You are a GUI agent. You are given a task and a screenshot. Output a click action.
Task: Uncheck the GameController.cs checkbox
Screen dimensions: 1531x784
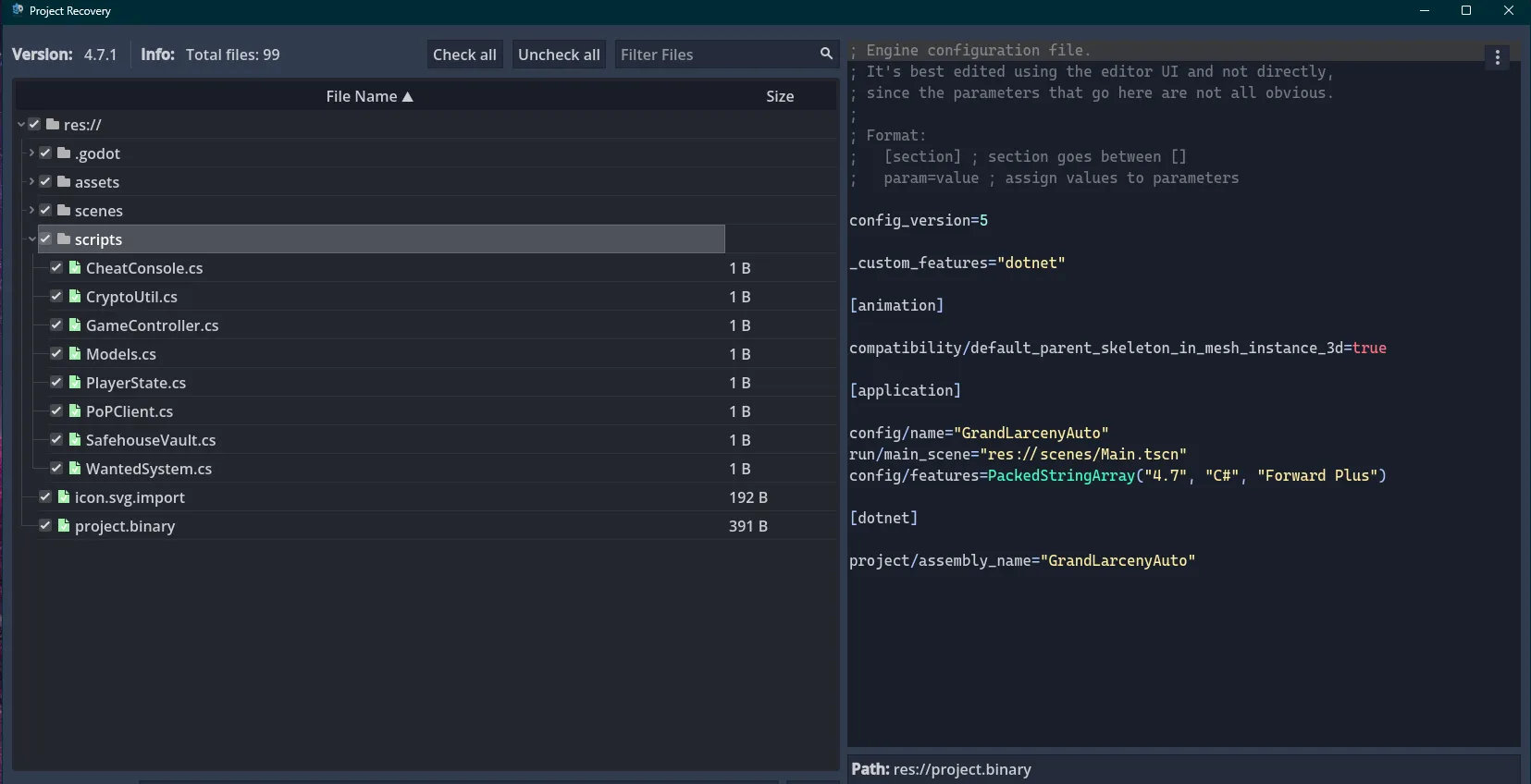coord(56,325)
